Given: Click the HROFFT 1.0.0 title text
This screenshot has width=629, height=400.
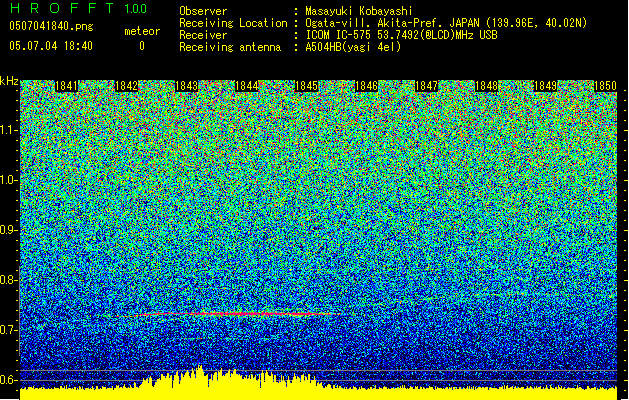Looking at the screenshot, I should pyautogui.click(x=78, y=8).
